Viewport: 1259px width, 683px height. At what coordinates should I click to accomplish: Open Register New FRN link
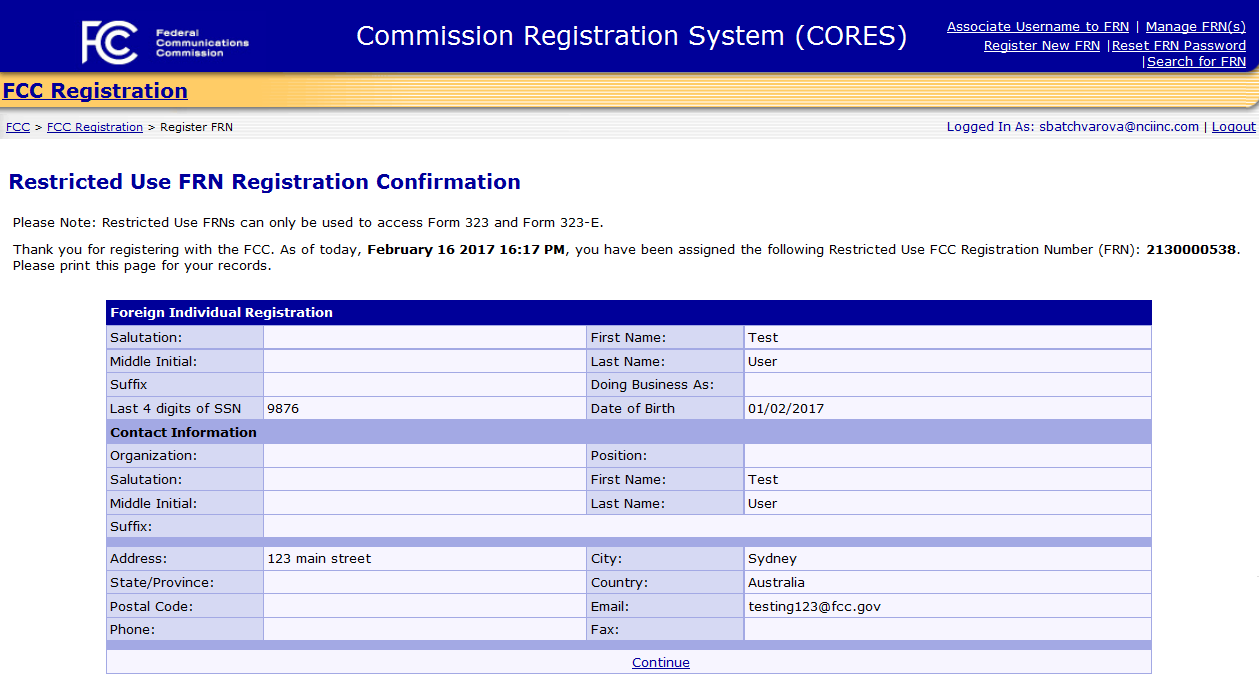1041,45
